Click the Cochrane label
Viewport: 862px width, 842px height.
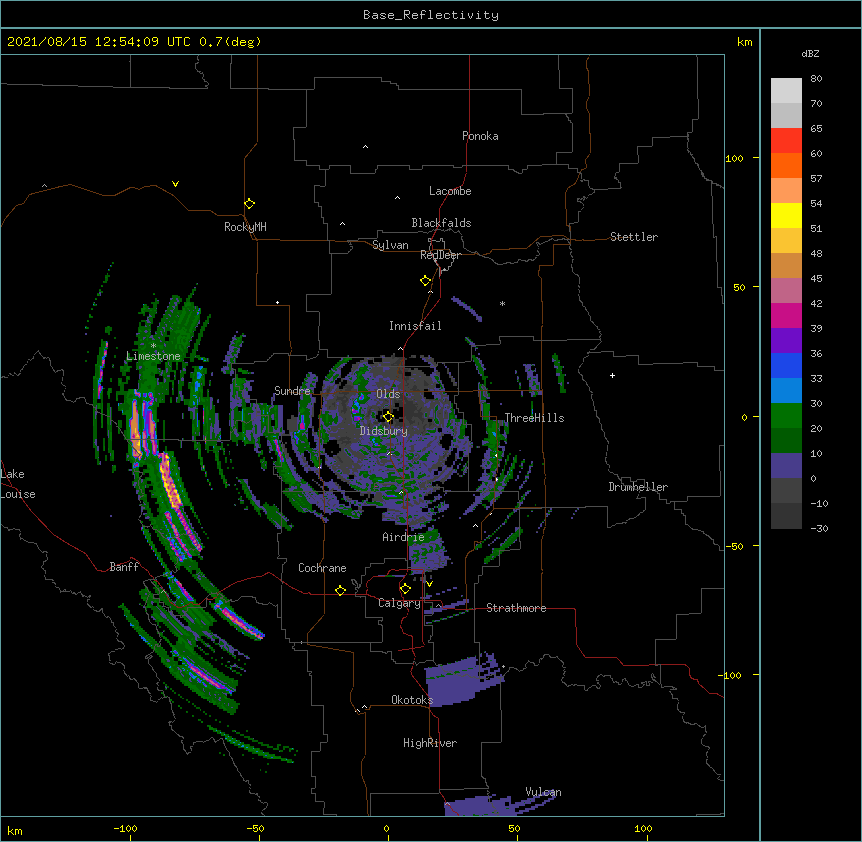pyautogui.click(x=322, y=568)
